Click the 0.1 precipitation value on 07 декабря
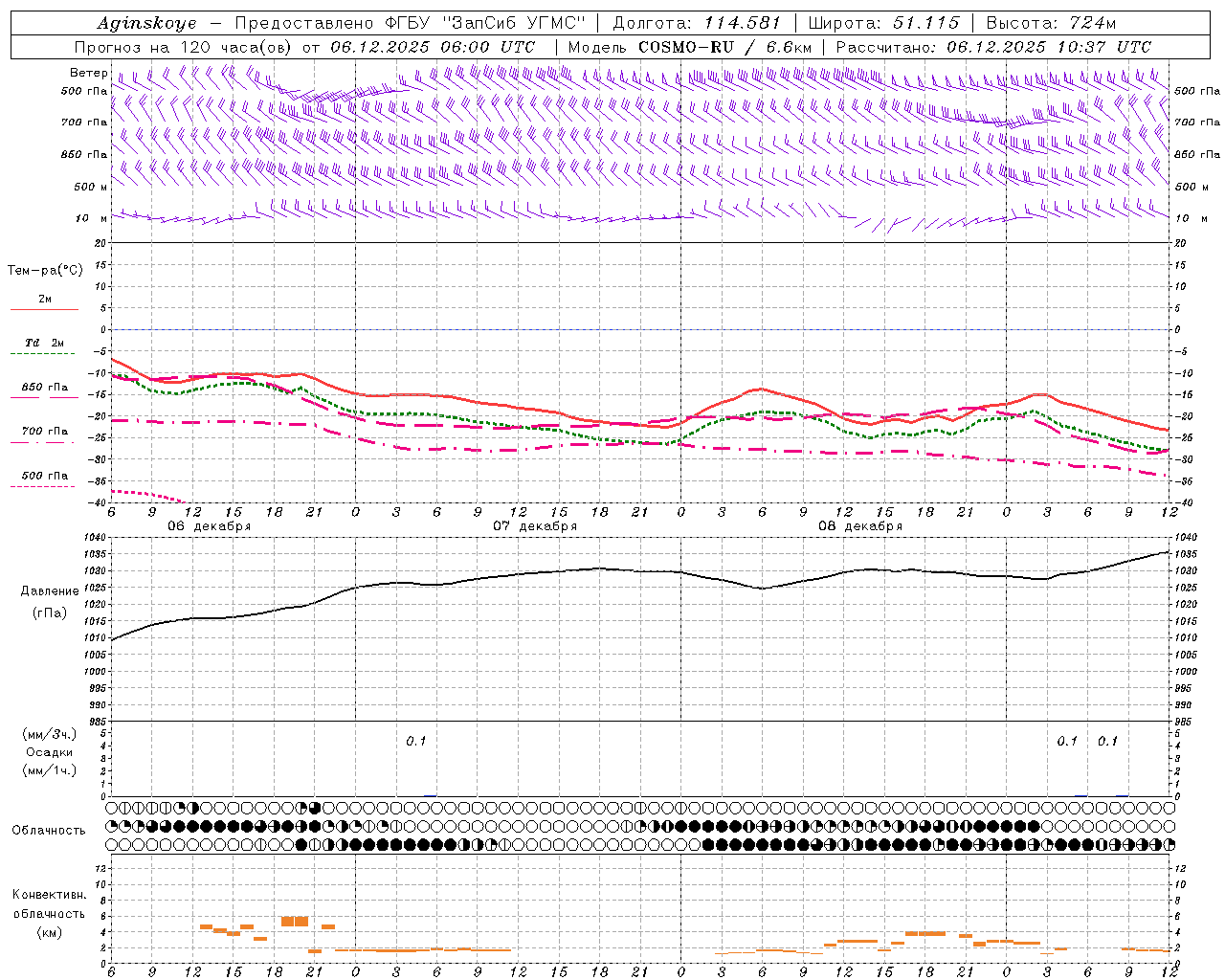This screenshot has width=1225, height=980. (415, 742)
